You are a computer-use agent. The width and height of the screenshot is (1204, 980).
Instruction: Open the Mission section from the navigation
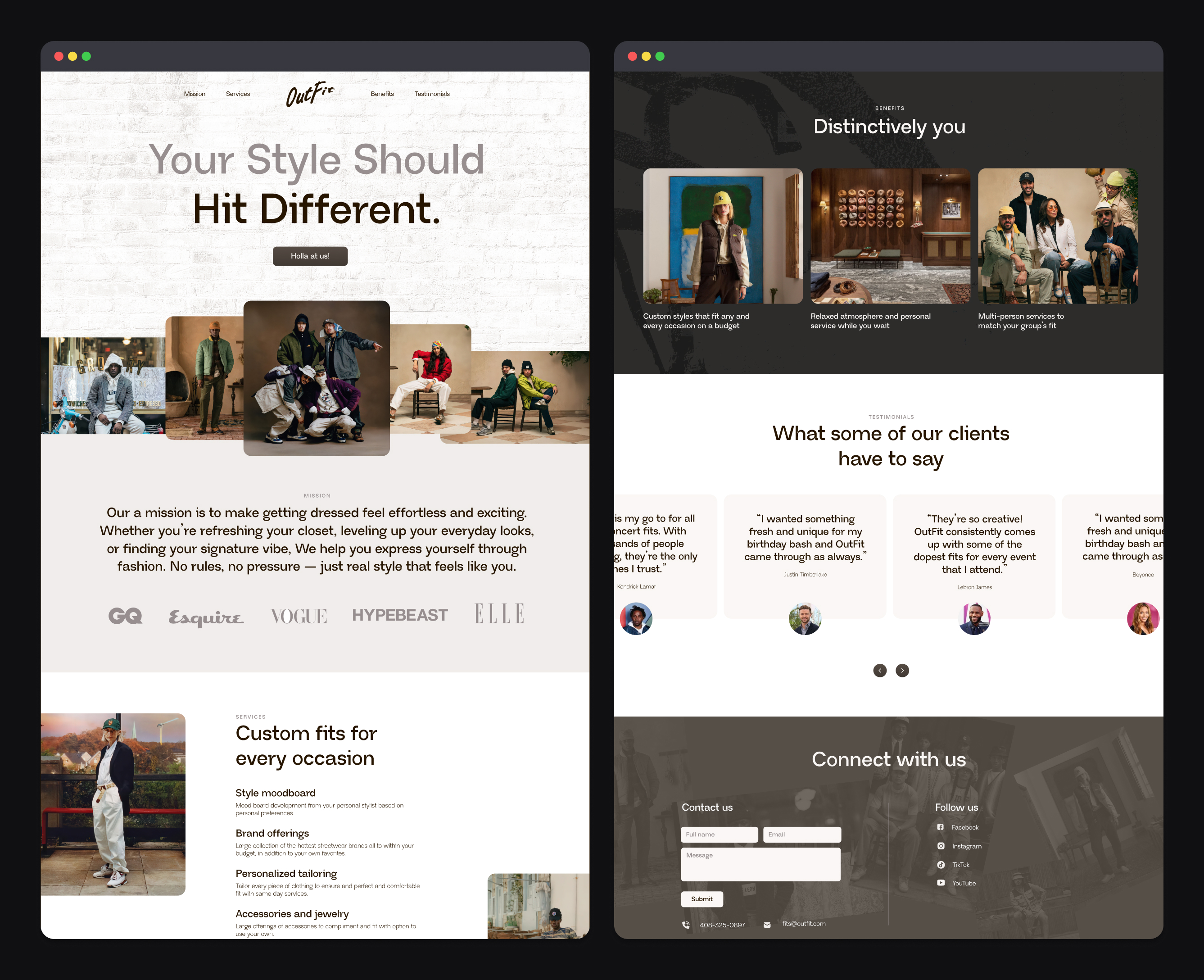point(195,94)
